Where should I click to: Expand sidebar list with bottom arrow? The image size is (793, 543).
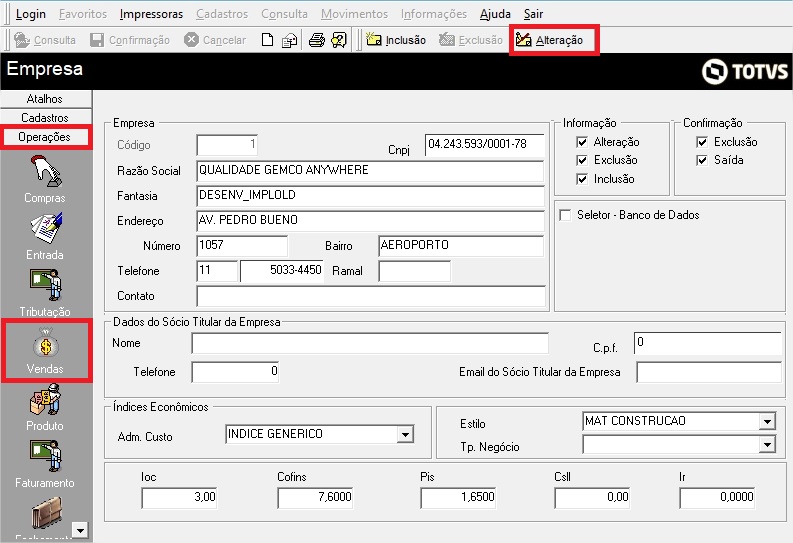(x=80, y=530)
